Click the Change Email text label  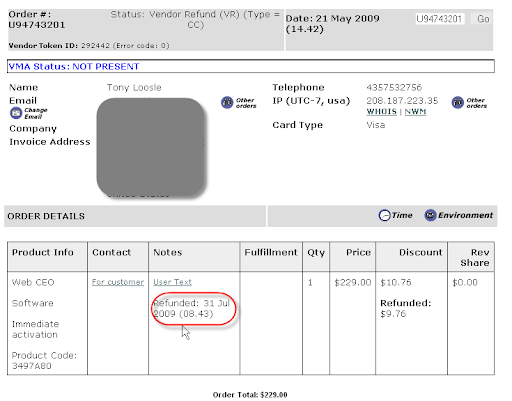(36, 113)
